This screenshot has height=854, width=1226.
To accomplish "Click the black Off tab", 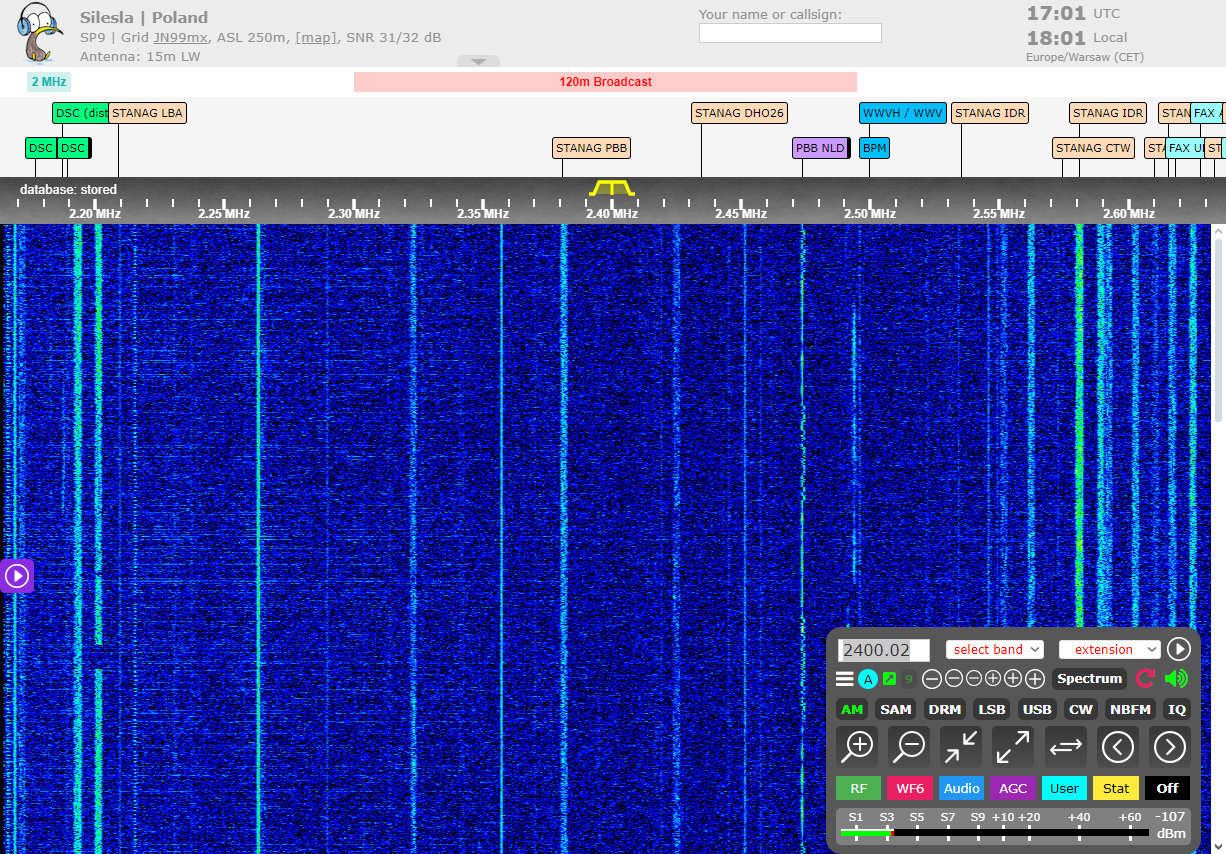I will tap(1168, 788).
